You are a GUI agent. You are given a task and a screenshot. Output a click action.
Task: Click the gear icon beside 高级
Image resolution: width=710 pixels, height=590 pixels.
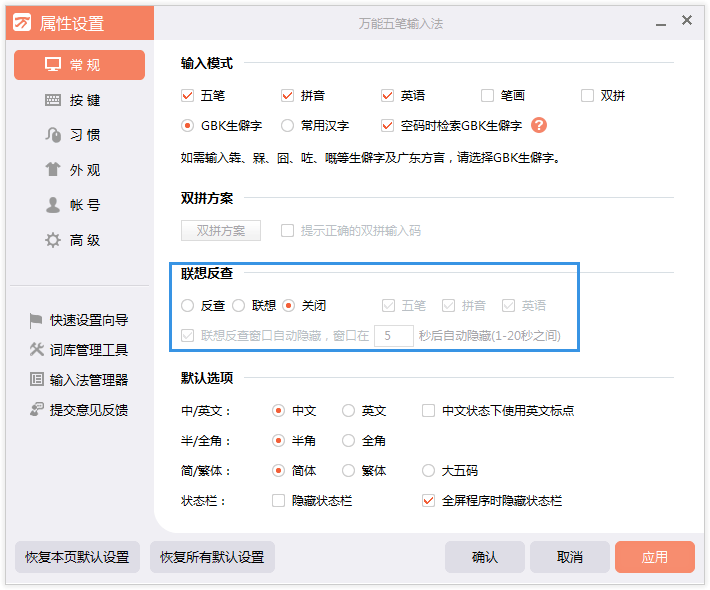(53, 240)
